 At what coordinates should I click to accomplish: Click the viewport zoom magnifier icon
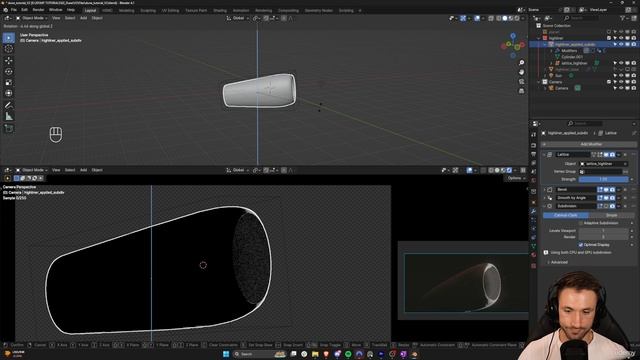(521, 62)
